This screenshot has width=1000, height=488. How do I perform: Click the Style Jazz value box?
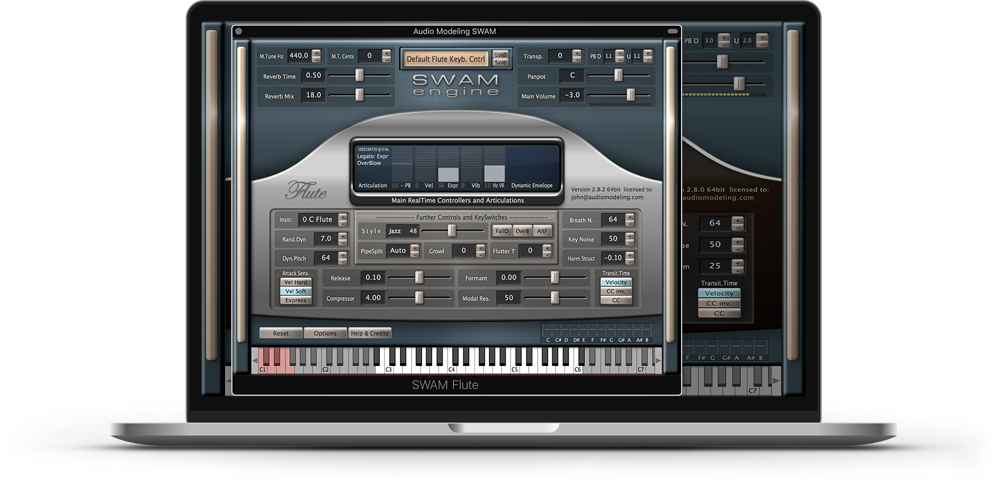tap(402, 231)
